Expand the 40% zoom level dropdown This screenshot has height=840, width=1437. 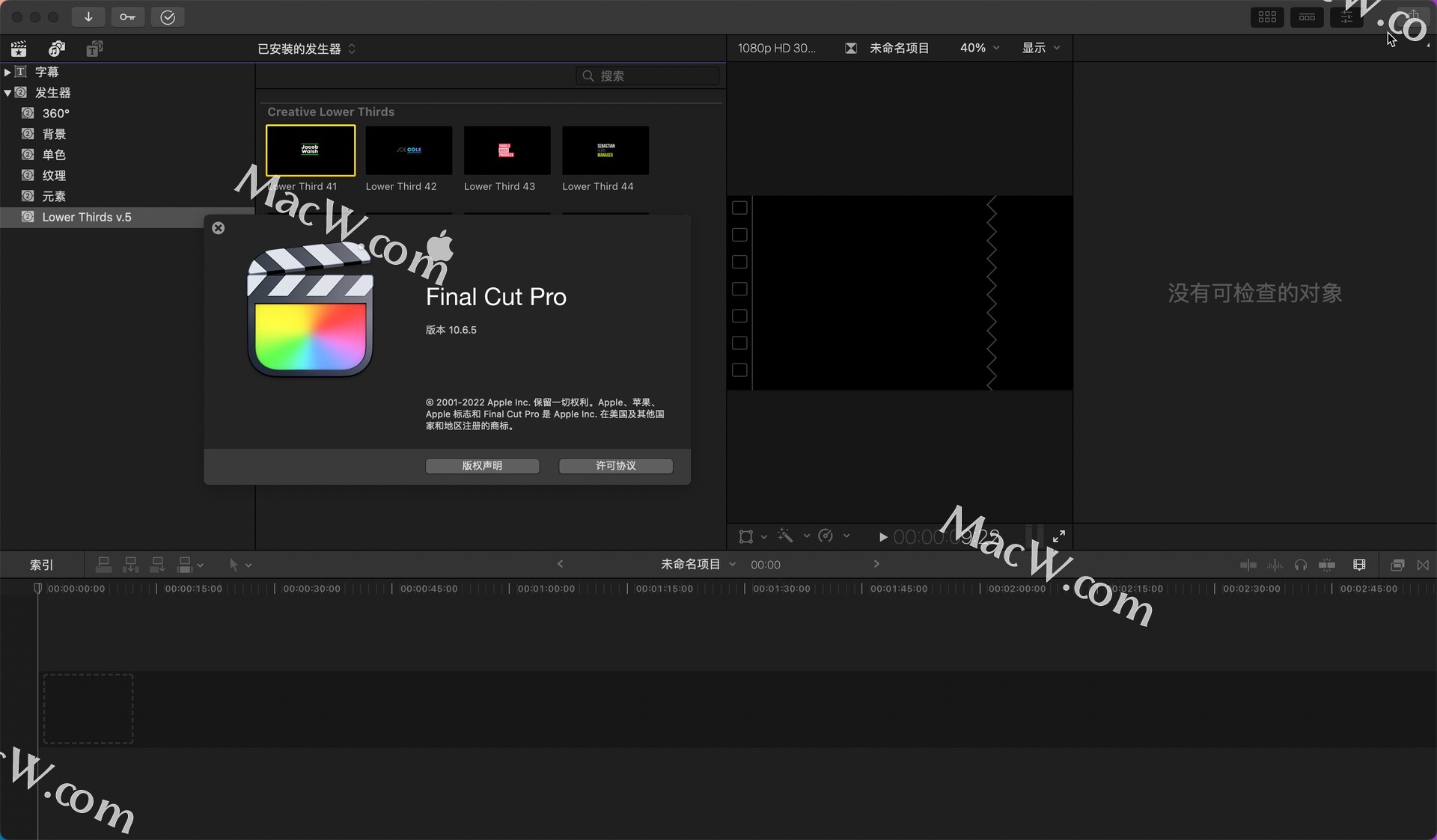pos(981,47)
